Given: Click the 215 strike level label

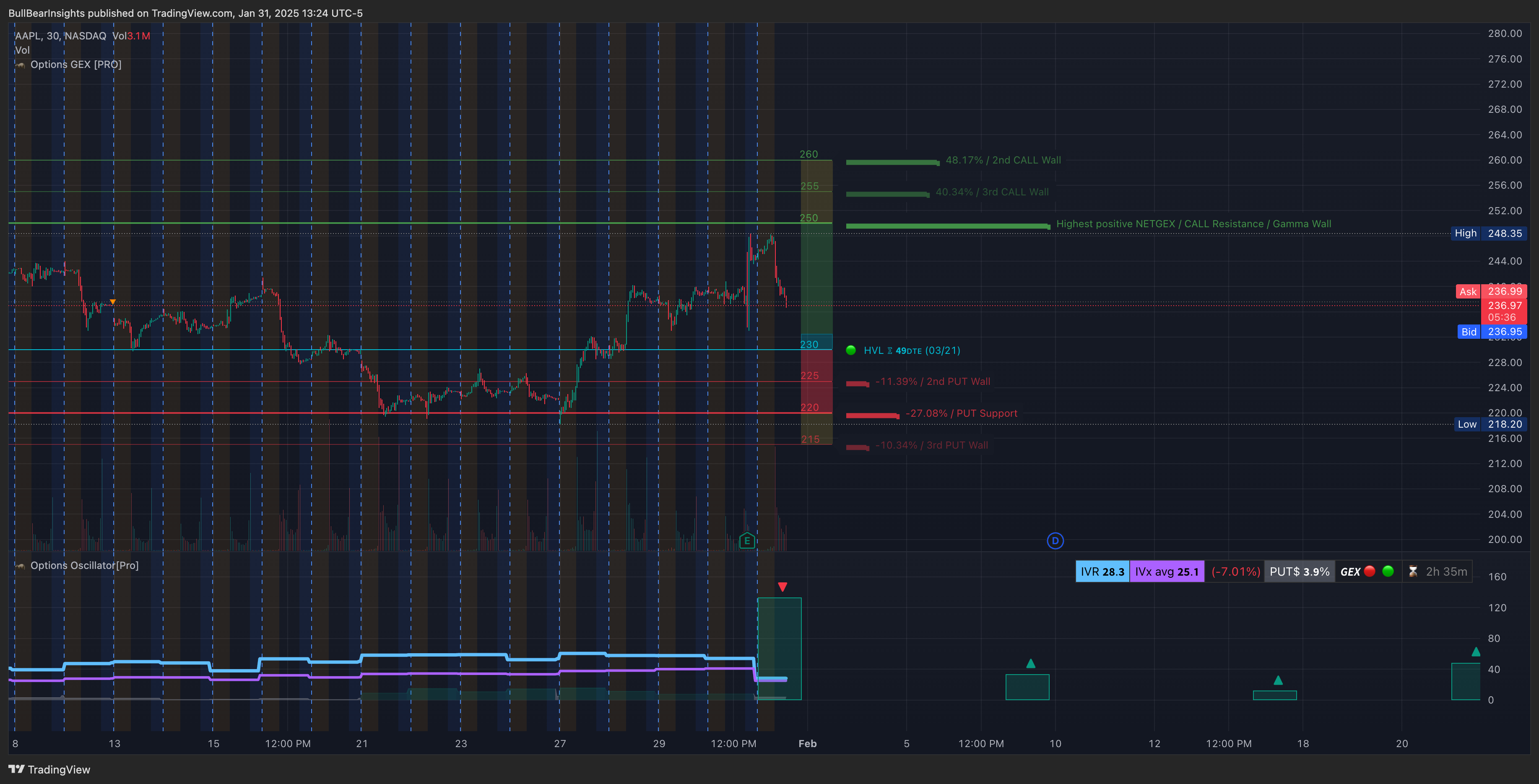Looking at the screenshot, I should [810, 439].
